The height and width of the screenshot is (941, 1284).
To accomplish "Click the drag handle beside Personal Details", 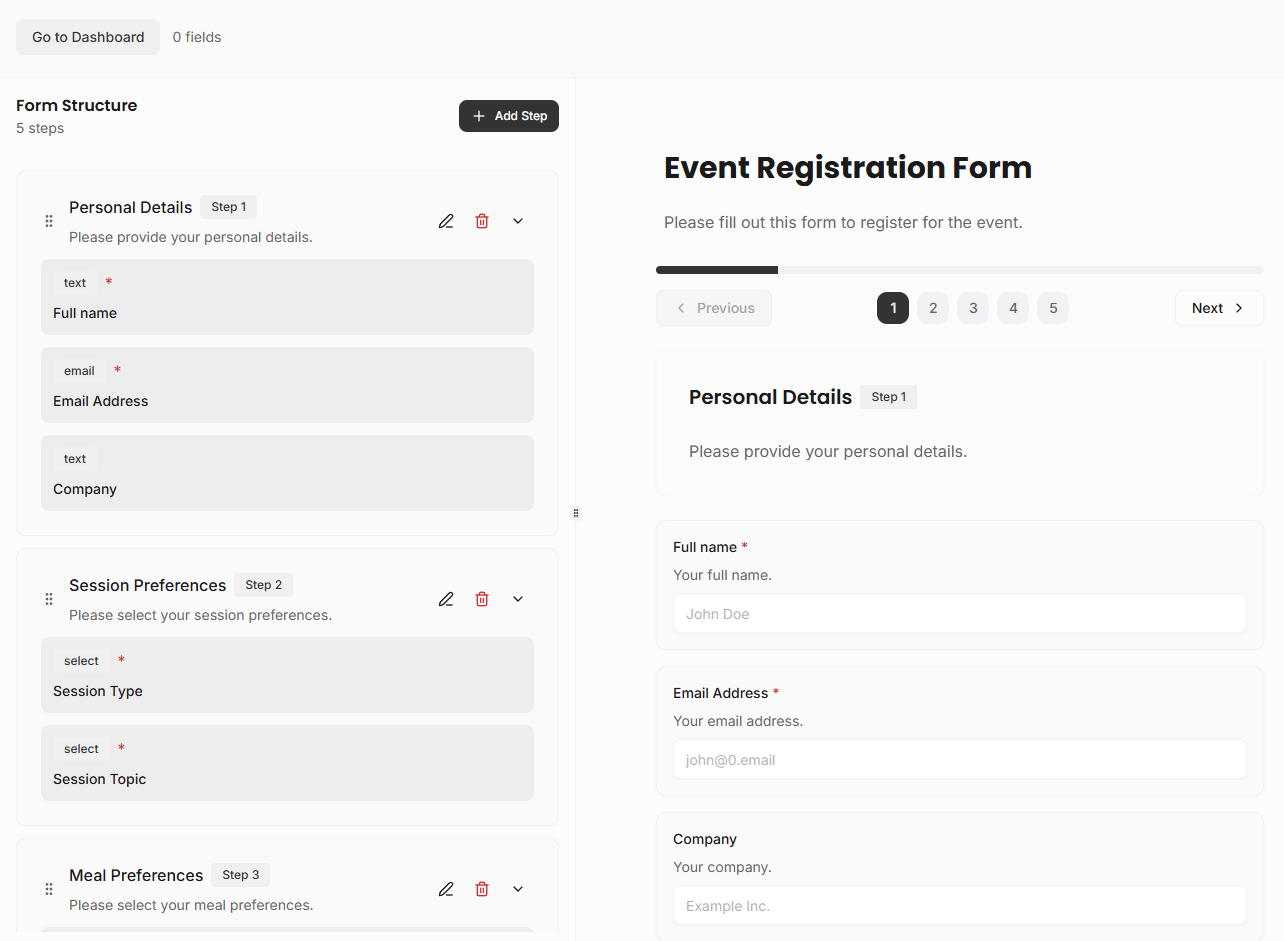I will [48, 221].
